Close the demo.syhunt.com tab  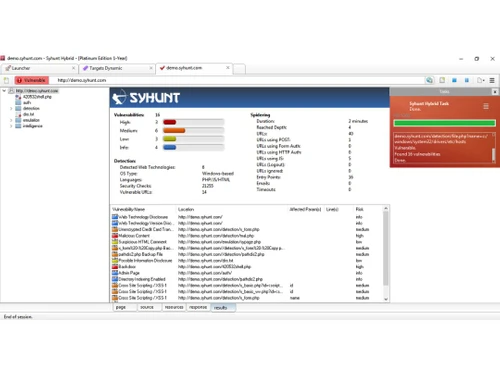click(x=228, y=68)
